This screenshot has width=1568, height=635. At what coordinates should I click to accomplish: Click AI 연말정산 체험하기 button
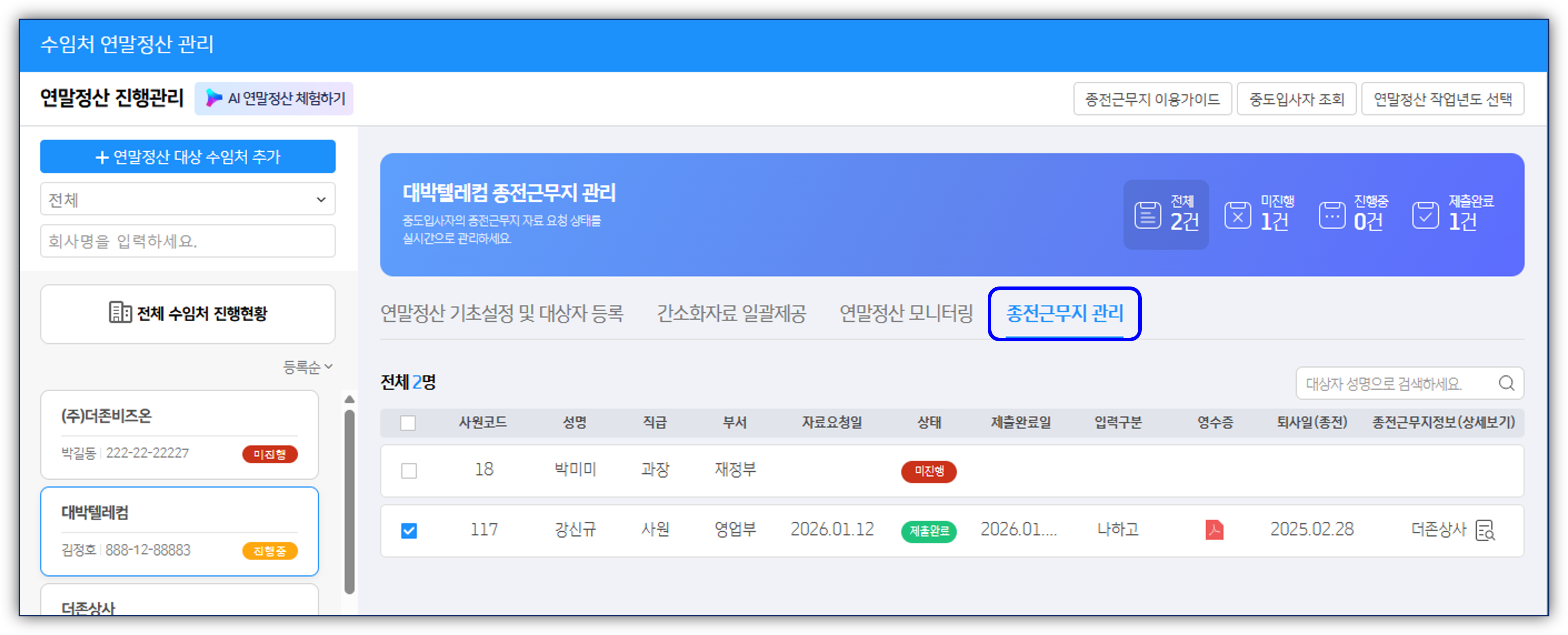(x=274, y=98)
